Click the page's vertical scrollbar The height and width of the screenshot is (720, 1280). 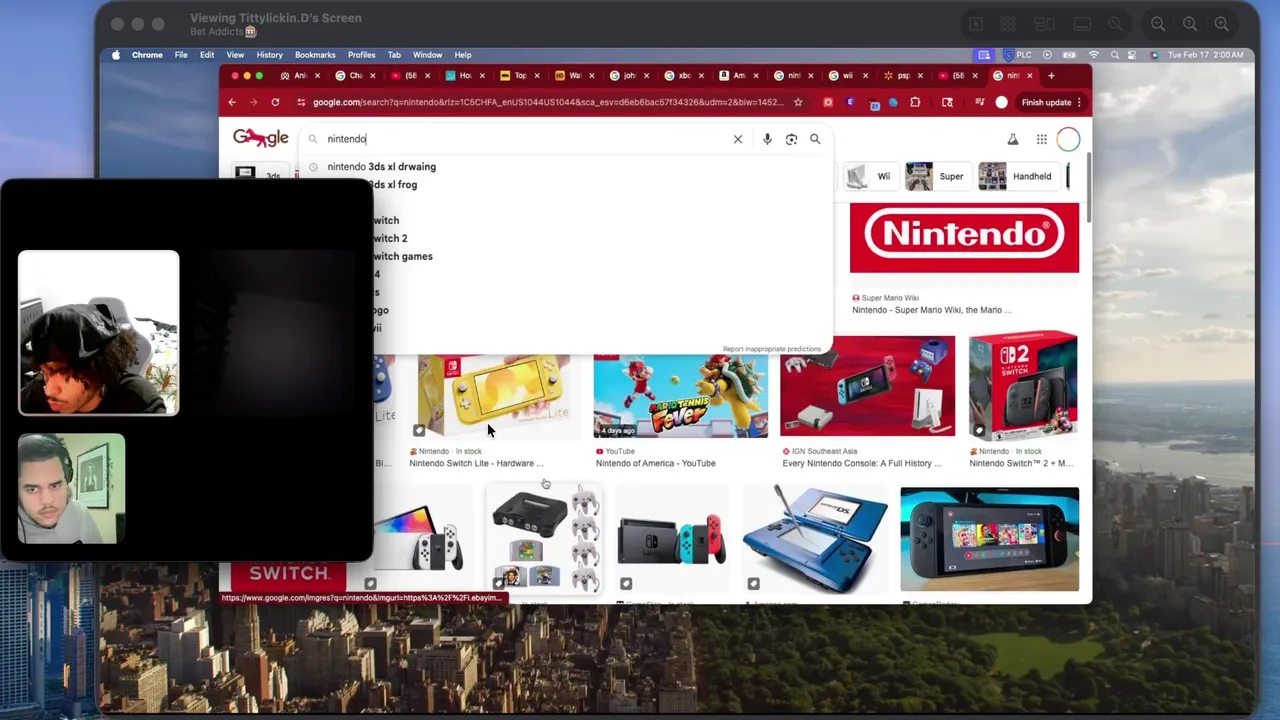coord(1088,190)
